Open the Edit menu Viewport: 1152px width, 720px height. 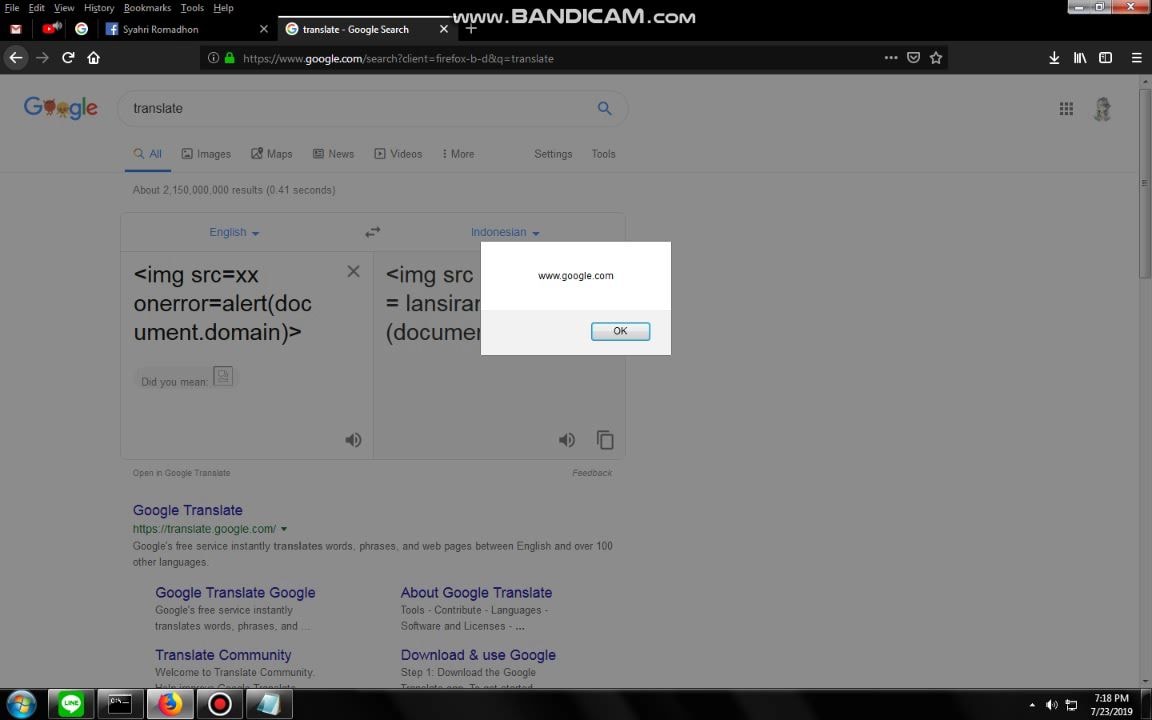(x=37, y=8)
